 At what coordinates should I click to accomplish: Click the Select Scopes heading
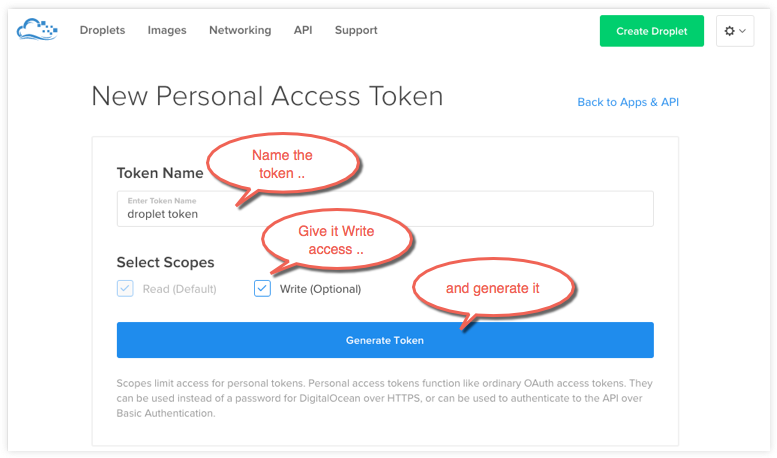[165, 263]
